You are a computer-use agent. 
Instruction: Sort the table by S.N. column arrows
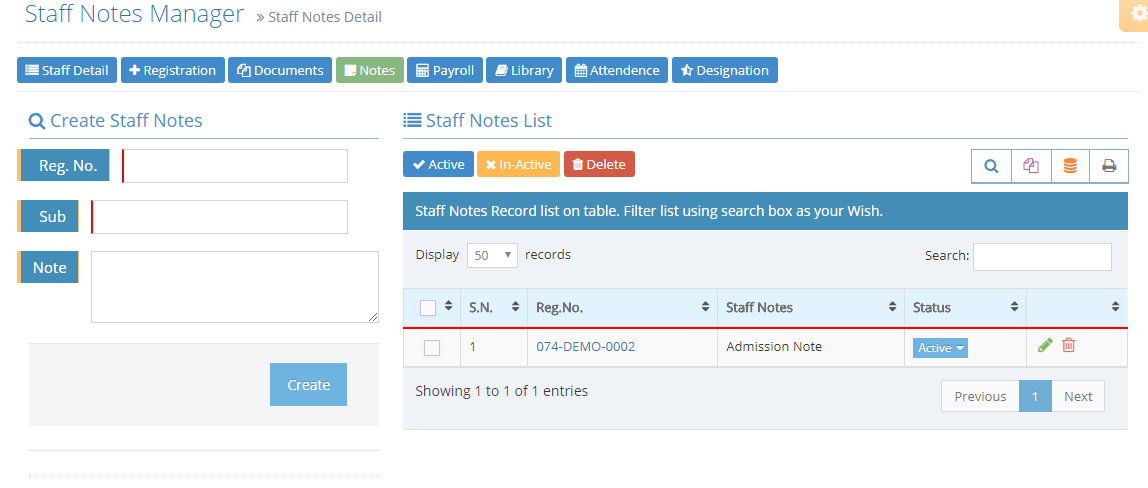click(x=515, y=307)
